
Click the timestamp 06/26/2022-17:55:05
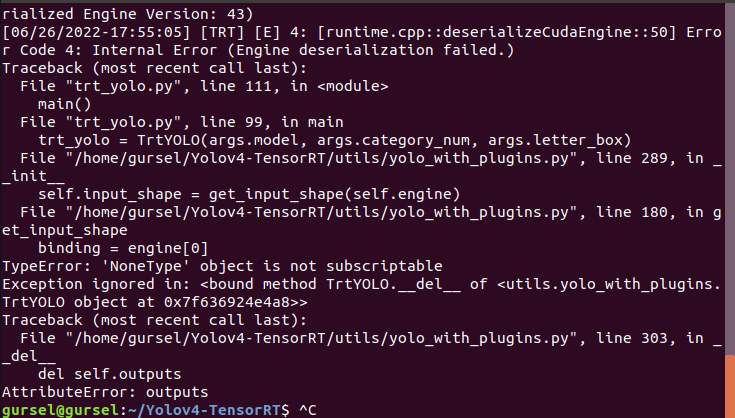click(96, 32)
